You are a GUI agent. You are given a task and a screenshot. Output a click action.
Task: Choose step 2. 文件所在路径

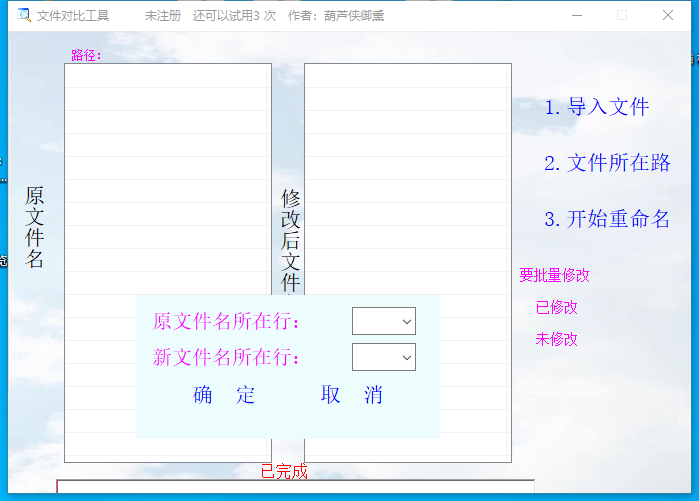(x=607, y=163)
